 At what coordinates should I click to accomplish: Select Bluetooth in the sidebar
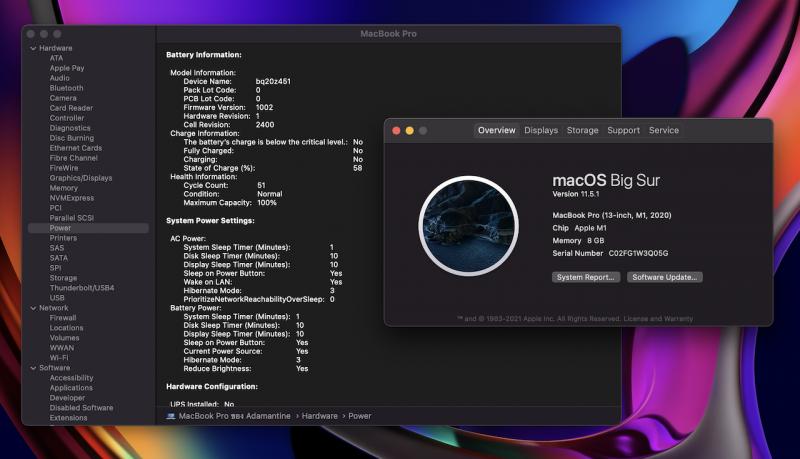66,88
